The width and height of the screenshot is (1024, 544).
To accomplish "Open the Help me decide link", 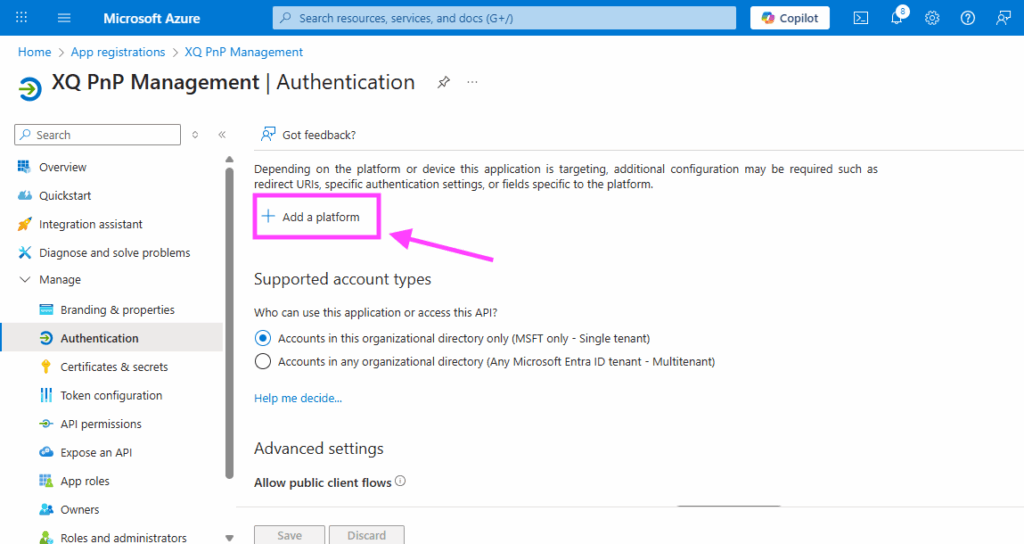I will (x=297, y=398).
